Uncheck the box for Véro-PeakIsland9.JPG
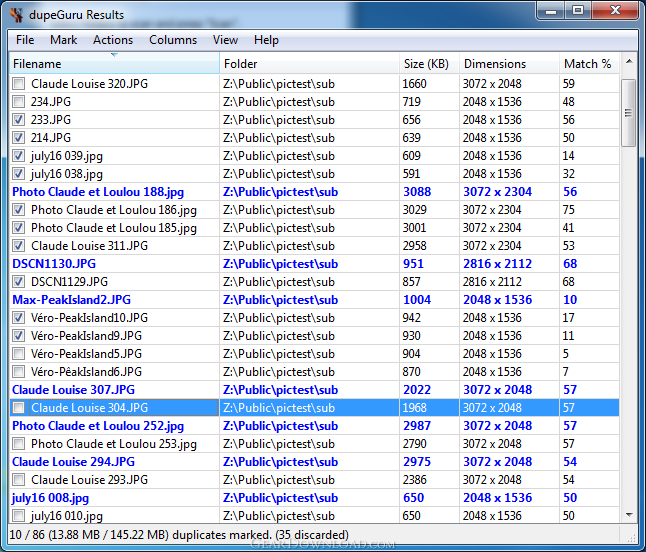646x552 pixels. click(x=18, y=336)
